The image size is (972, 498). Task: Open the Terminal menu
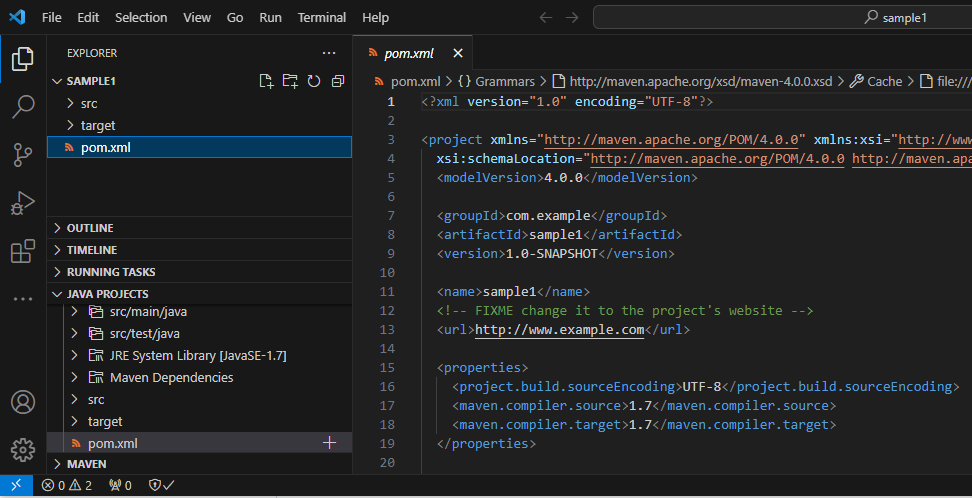[321, 17]
